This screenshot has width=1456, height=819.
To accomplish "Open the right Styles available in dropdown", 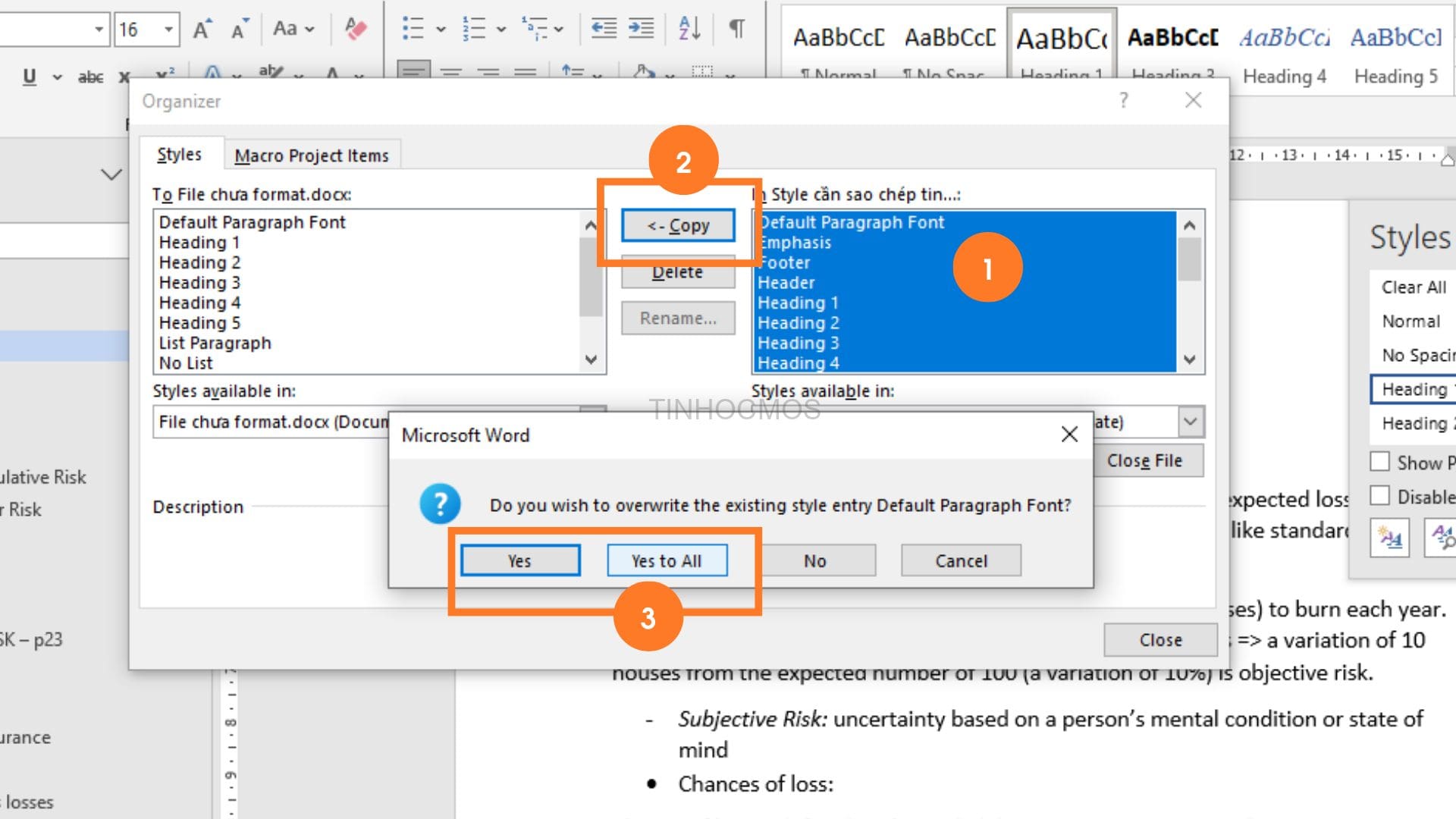I will tap(1191, 422).
